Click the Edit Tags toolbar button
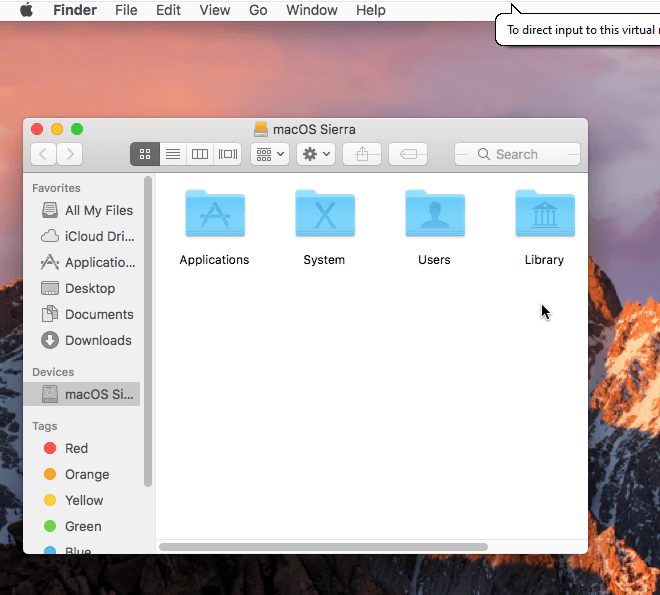This screenshot has width=660, height=595. (x=408, y=154)
